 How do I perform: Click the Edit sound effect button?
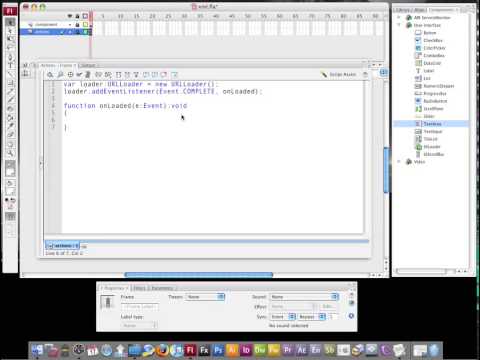[328, 306]
